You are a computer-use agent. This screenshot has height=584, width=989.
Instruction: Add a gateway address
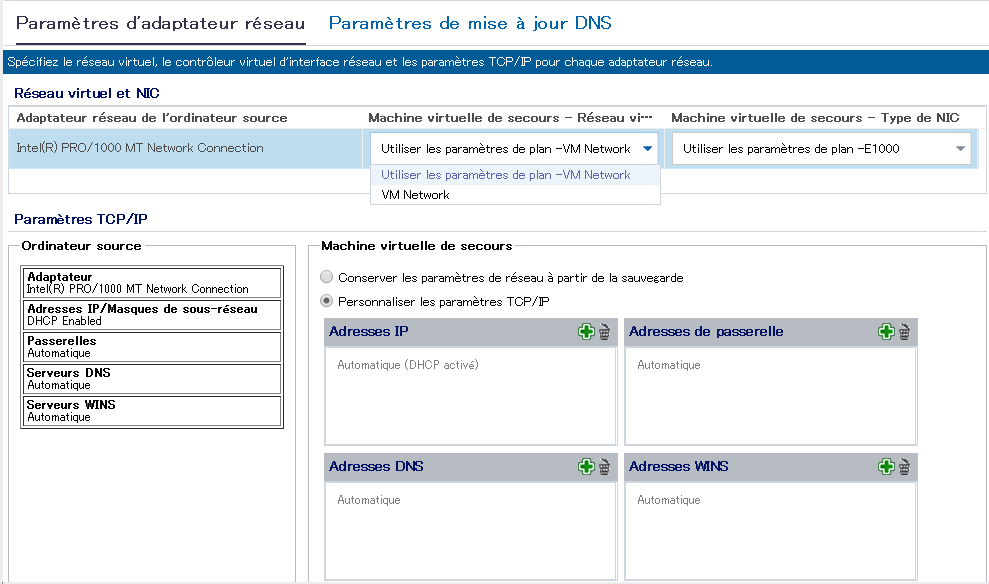(886, 331)
